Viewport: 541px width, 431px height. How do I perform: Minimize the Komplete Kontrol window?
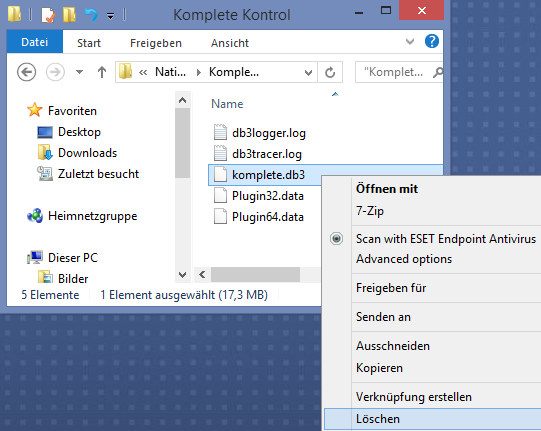pyautogui.click(x=359, y=12)
